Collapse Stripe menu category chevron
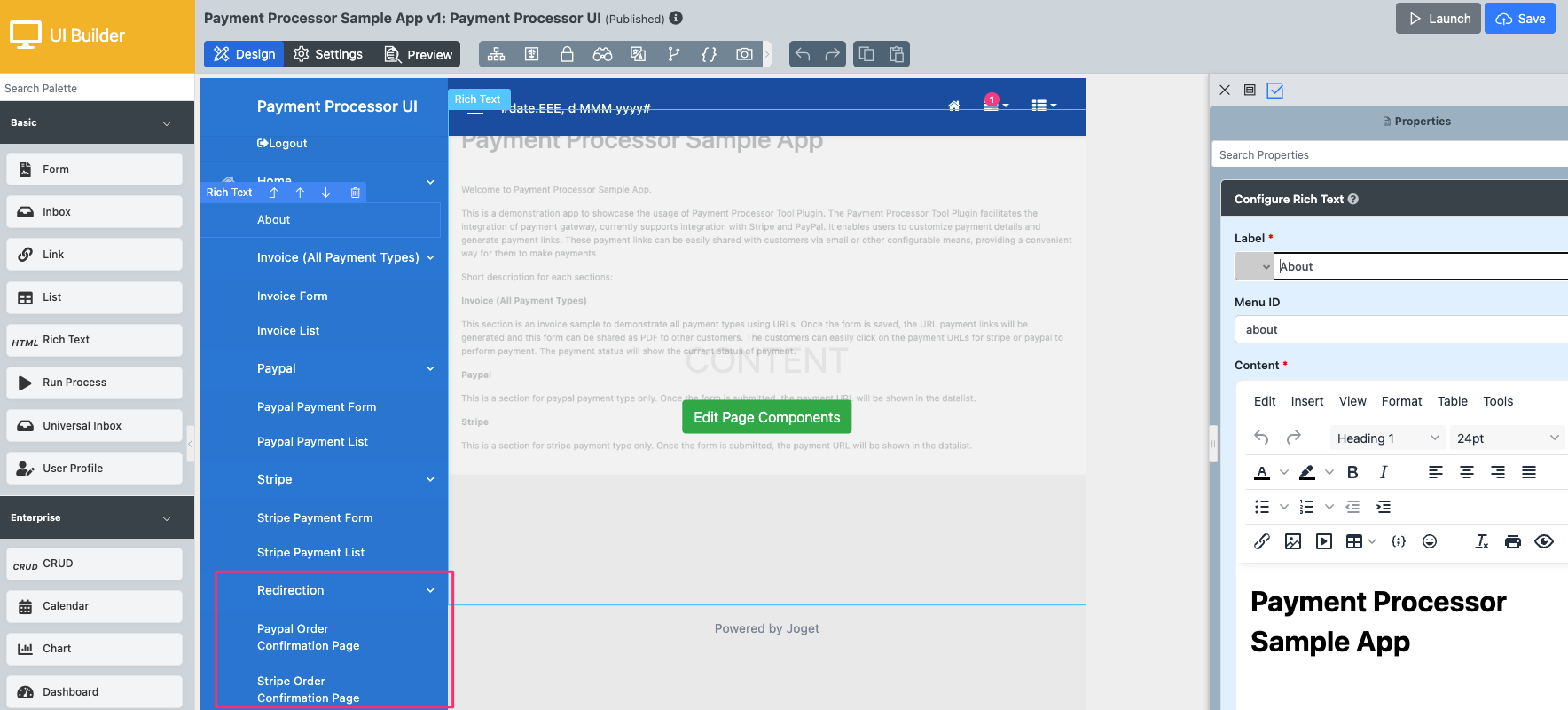Image resolution: width=1568 pixels, height=710 pixels. point(430,479)
